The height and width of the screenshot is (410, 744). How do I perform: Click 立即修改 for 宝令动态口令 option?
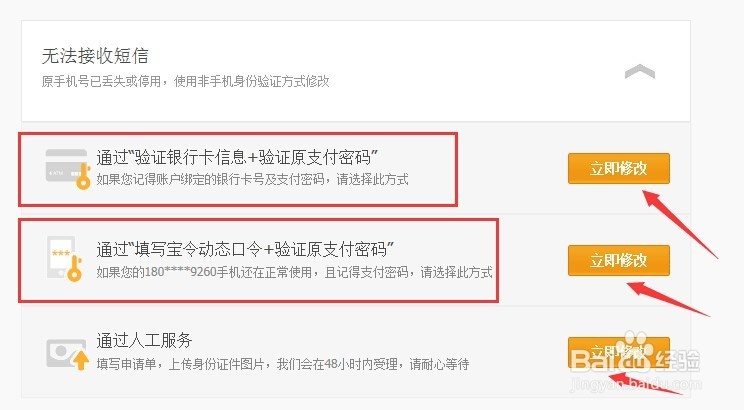(x=619, y=260)
